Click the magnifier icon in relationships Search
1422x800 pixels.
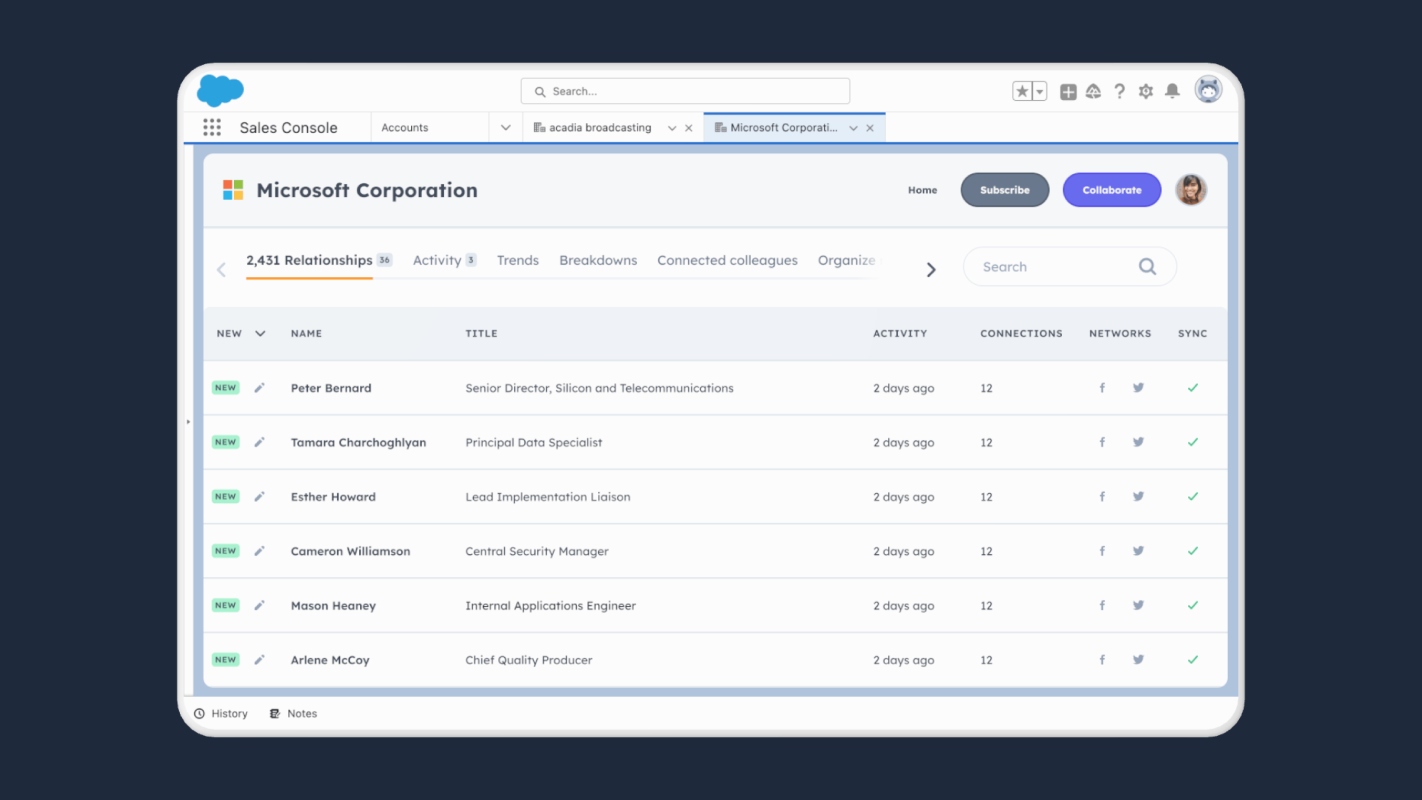point(1147,267)
